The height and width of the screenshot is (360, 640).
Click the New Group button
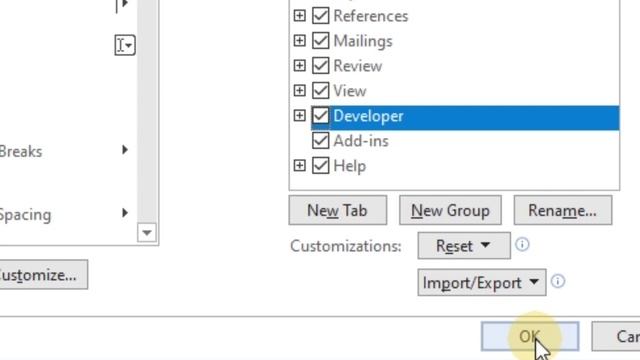point(450,210)
